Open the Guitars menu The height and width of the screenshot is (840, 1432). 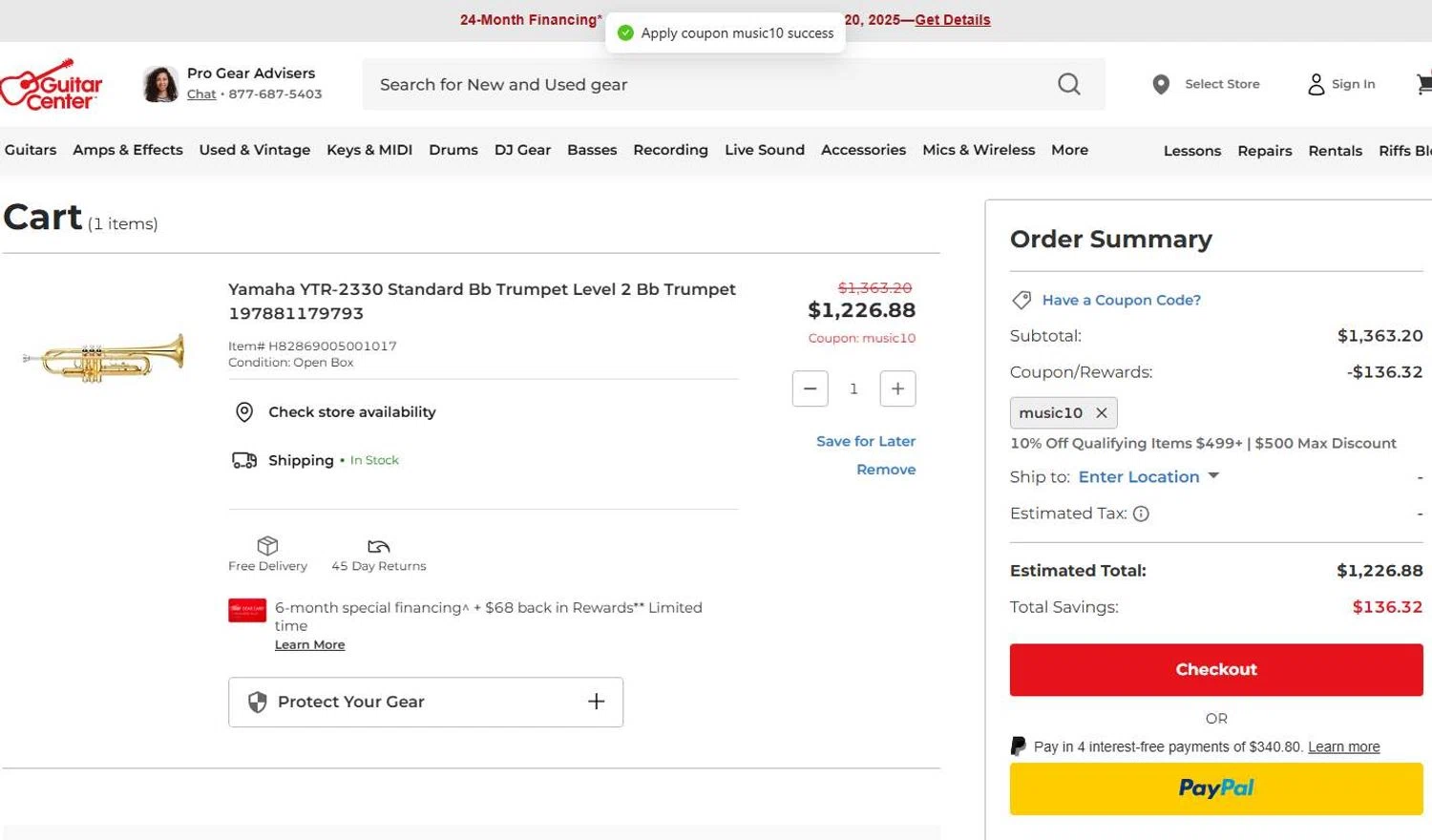(31, 150)
